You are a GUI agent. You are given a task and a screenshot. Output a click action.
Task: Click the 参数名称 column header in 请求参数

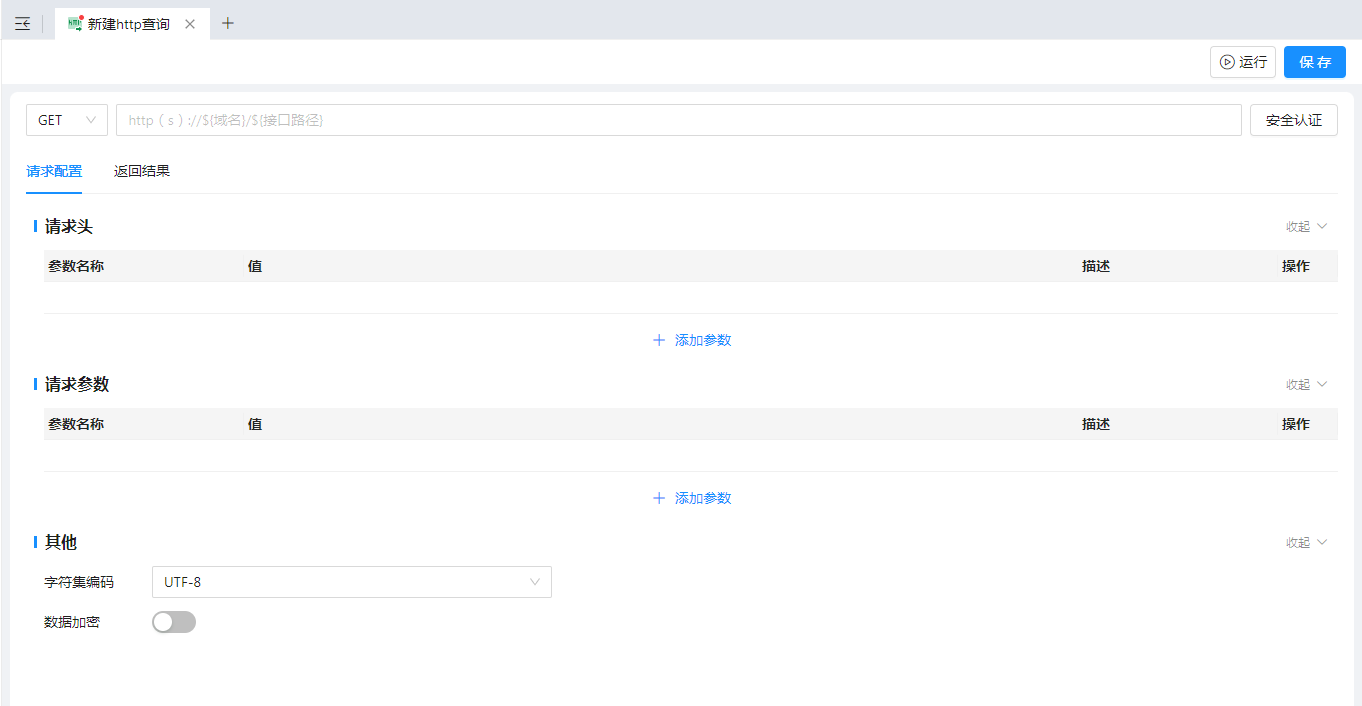click(76, 424)
